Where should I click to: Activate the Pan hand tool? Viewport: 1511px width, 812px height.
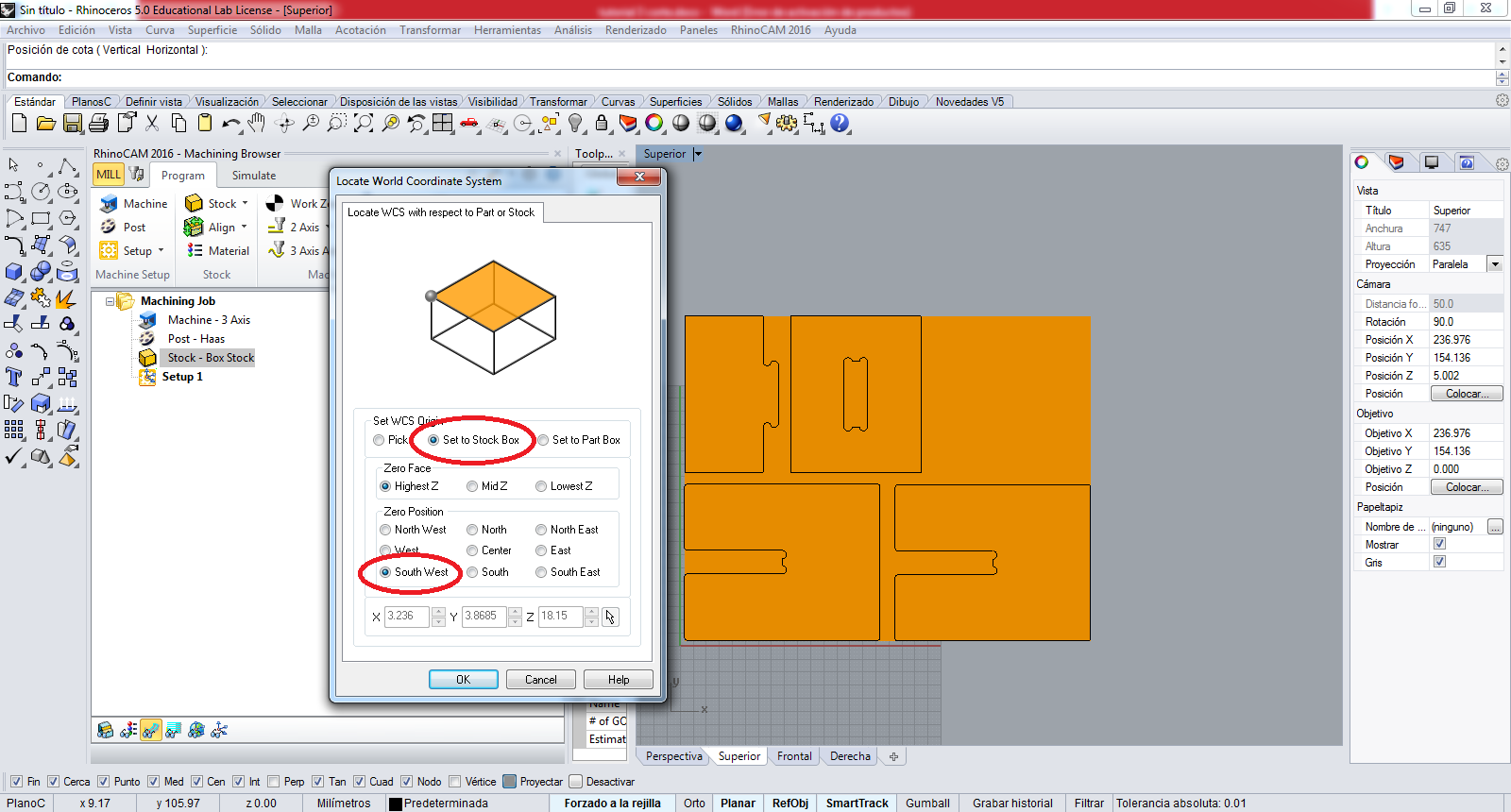257,123
